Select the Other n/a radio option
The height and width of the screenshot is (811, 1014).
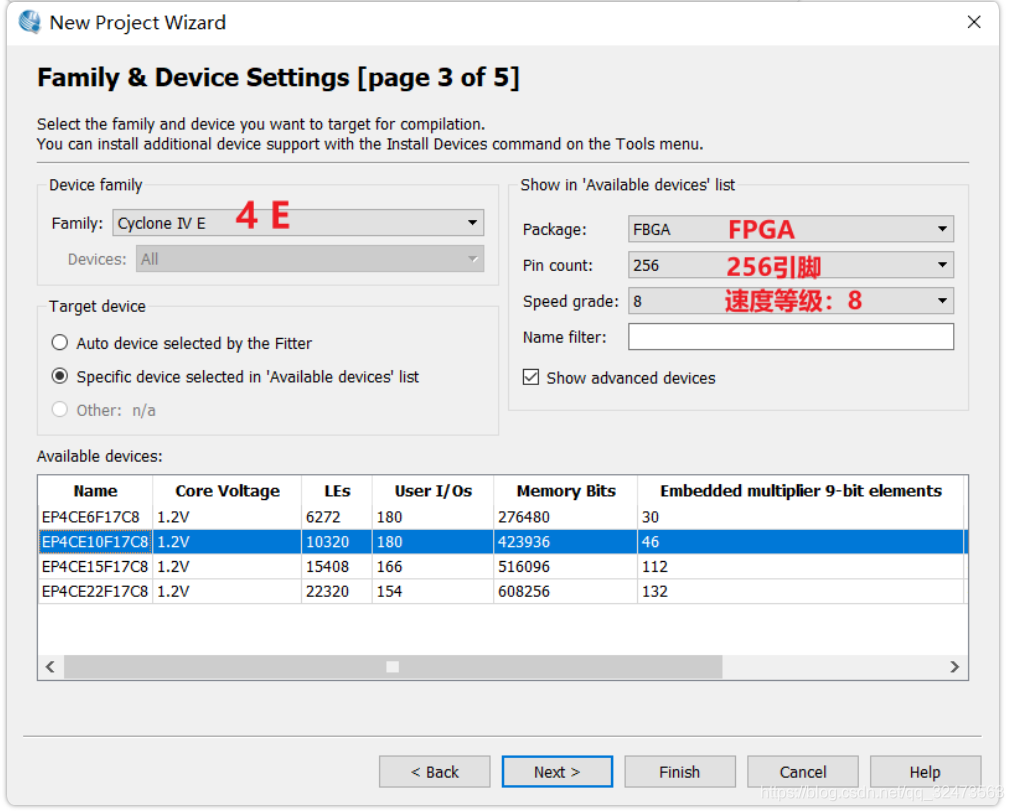59,410
